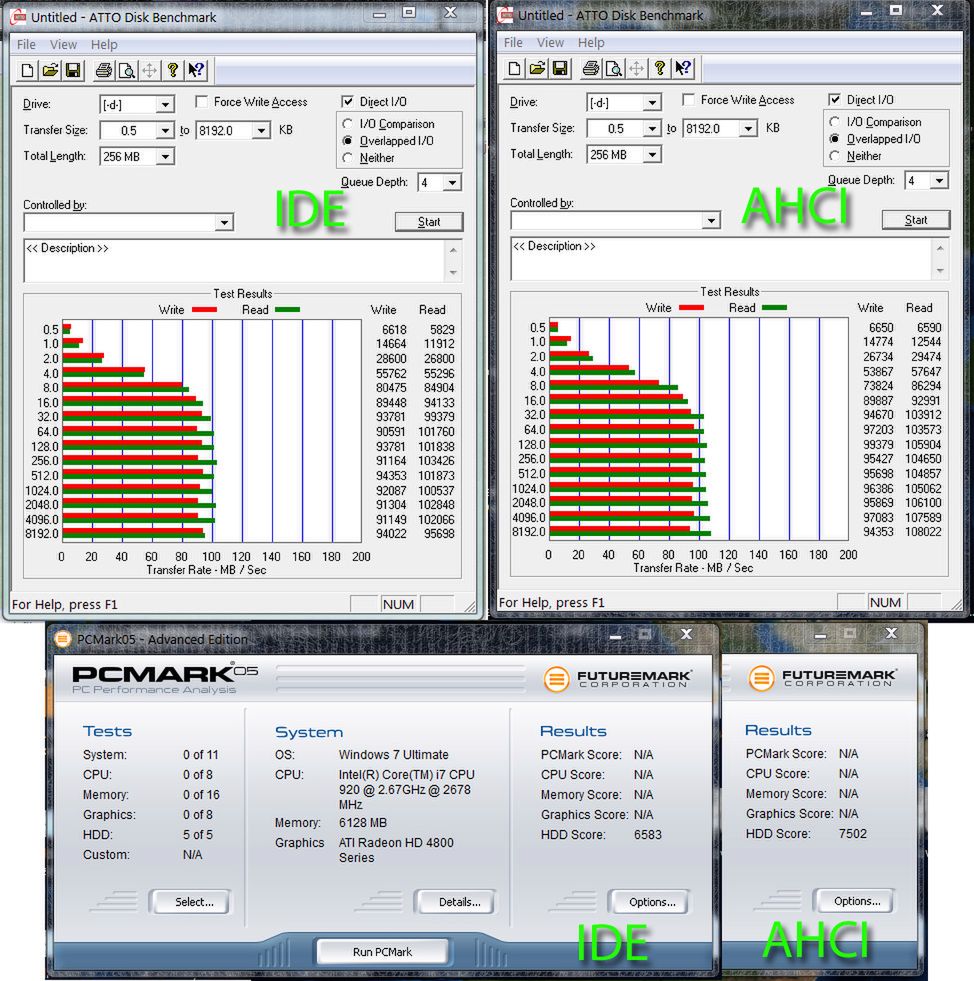Click green Read legend swatch in IDE window

point(287,310)
